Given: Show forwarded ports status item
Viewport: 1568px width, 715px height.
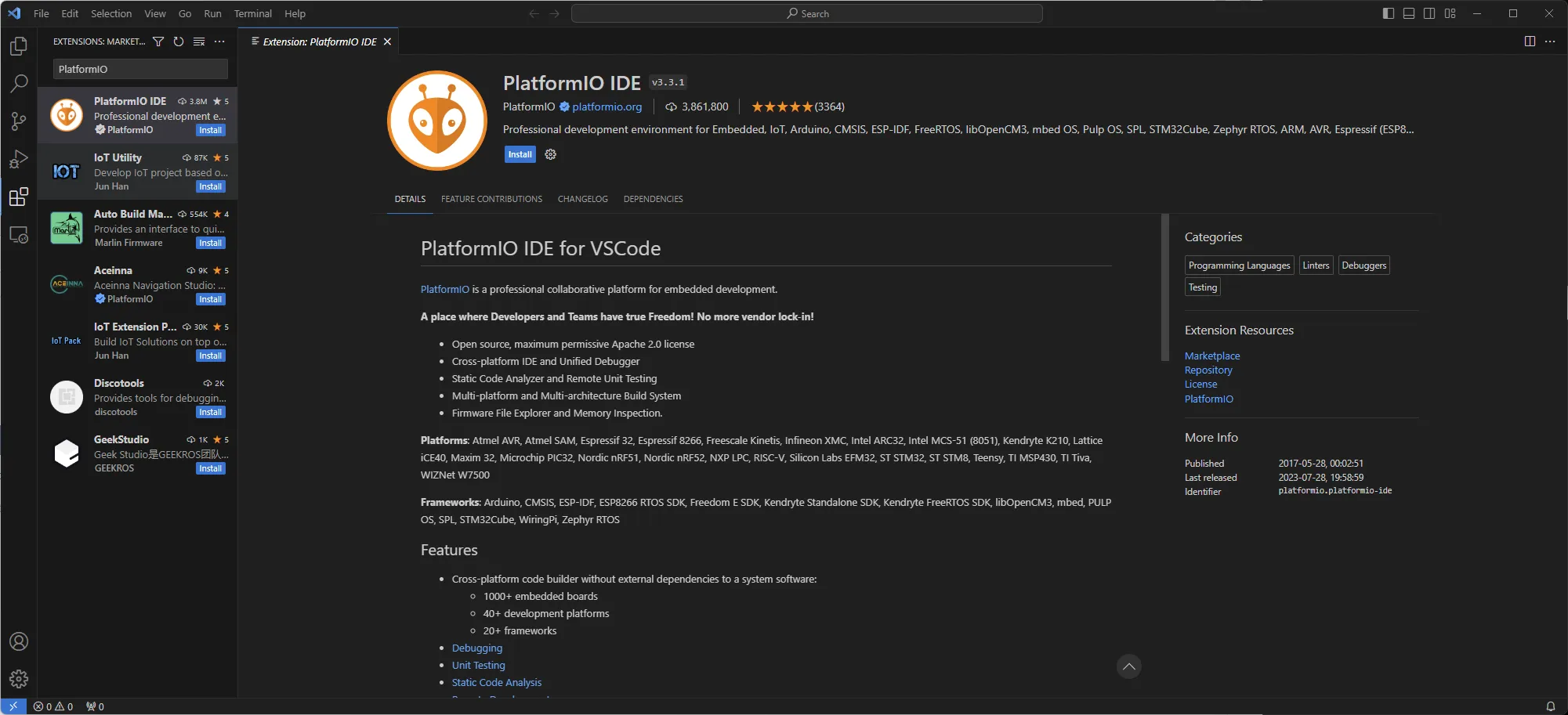Looking at the screenshot, I should tap(95, 706).
